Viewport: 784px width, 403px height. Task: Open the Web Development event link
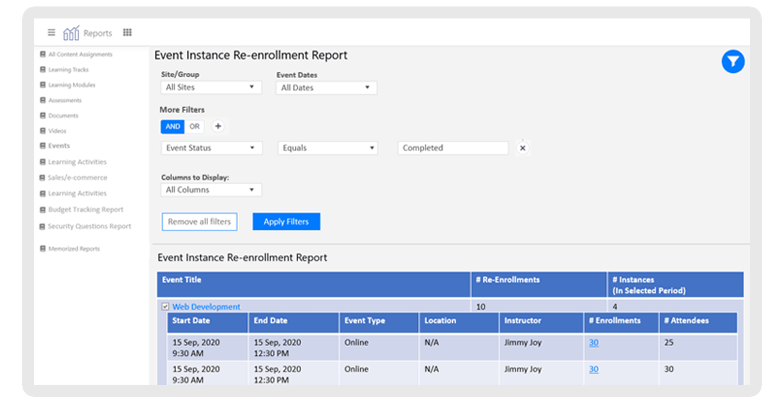click(206, 306)
